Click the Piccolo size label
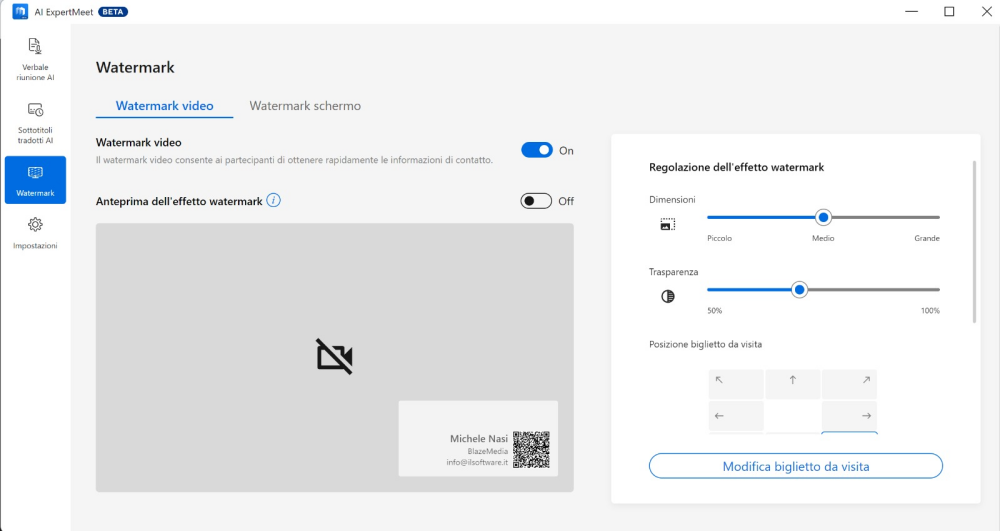Screen dimensions: 1000x531 719,238
